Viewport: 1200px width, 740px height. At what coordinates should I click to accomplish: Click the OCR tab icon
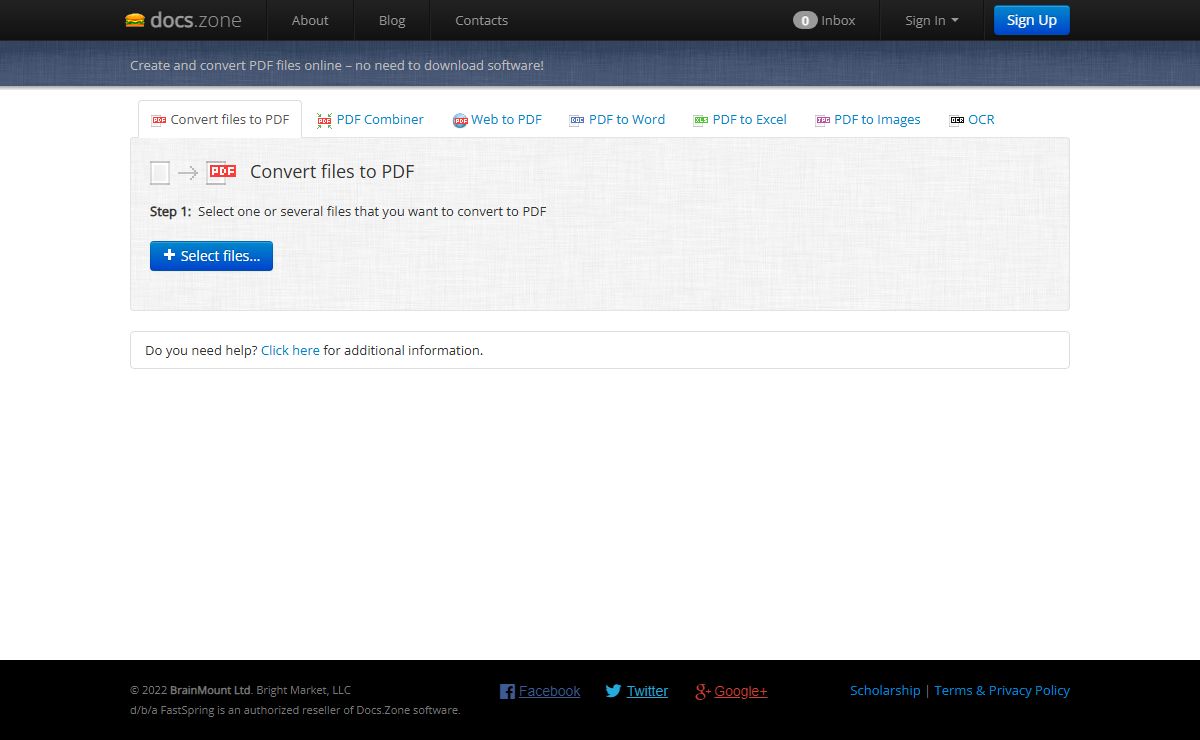(x=957, y=120)
